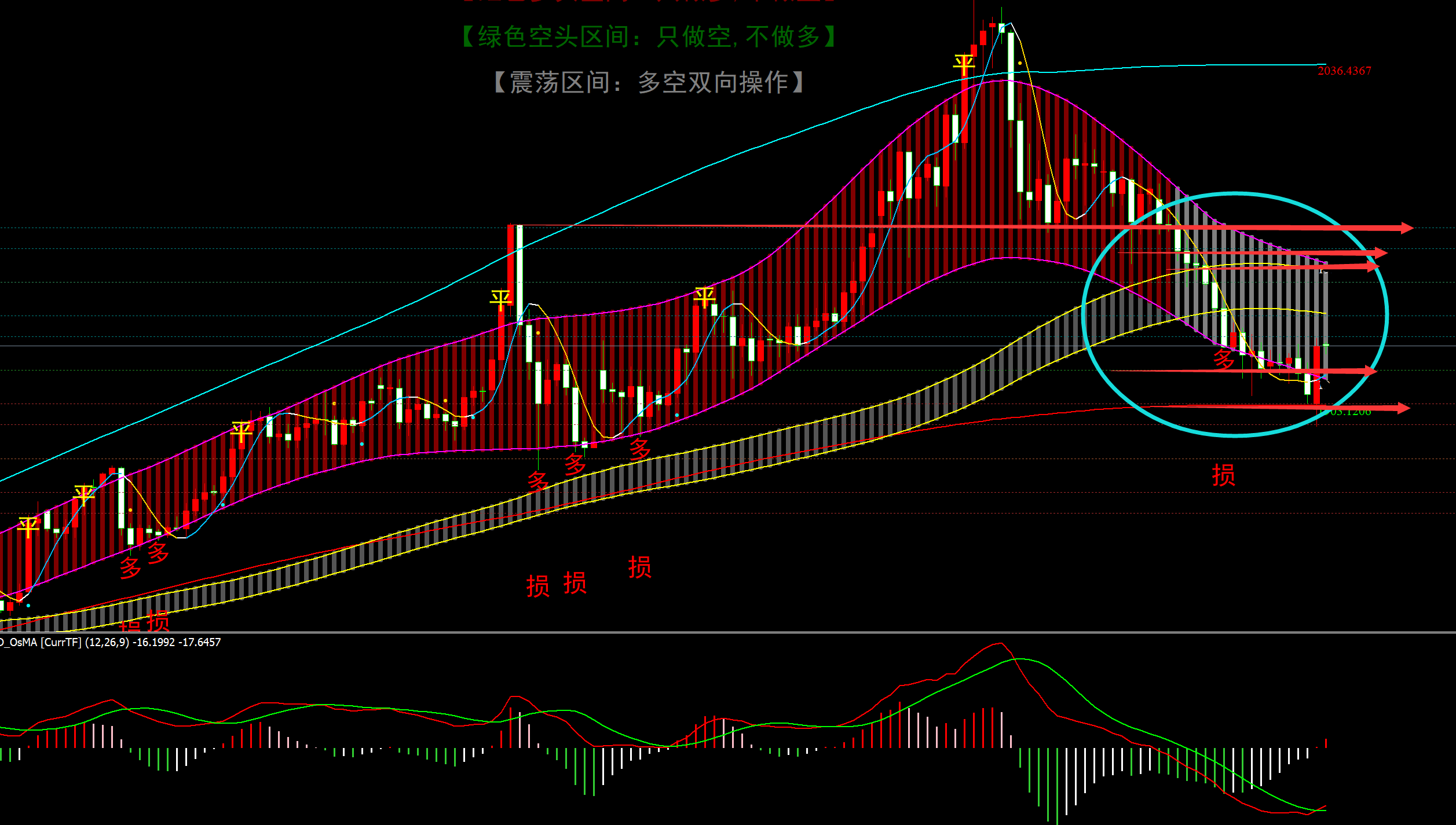1456x825 pixels.
Task: Click the third 平 marker from the left
Action: (x=241, y=432)
